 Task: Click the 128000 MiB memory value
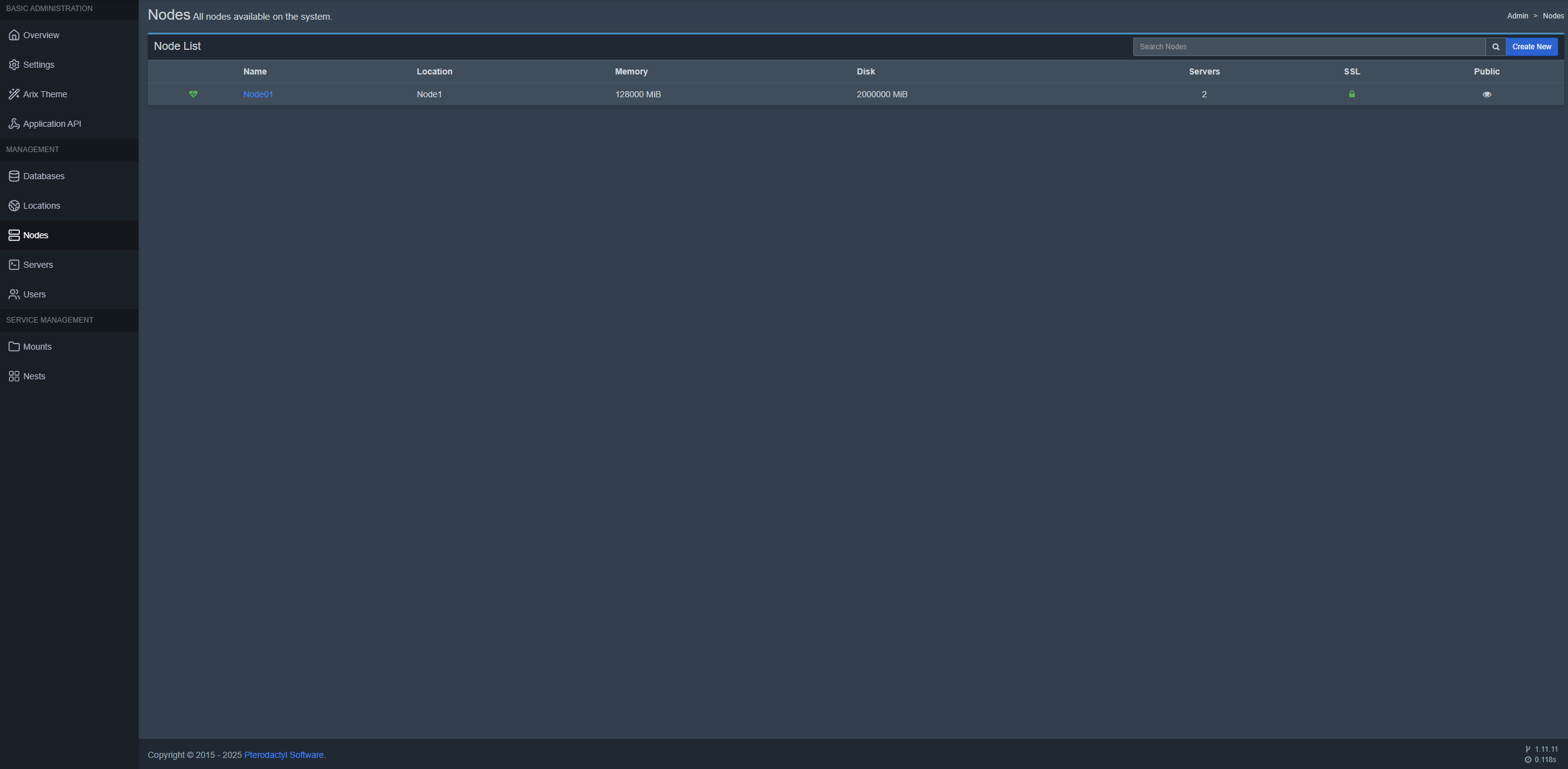[638, 94]
